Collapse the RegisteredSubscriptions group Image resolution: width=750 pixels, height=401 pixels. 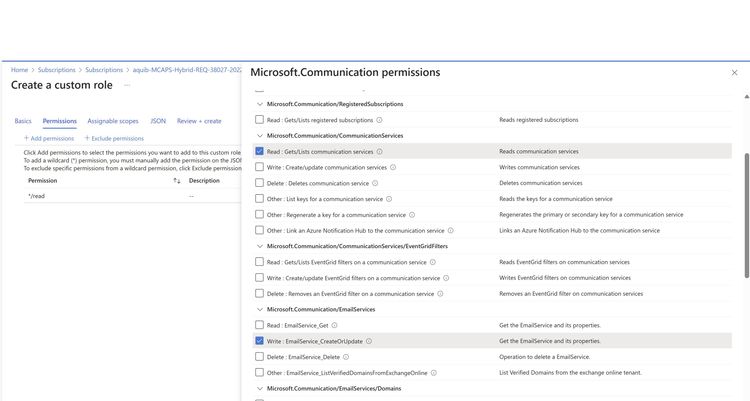pyautogui.click(x=260, y=104)
